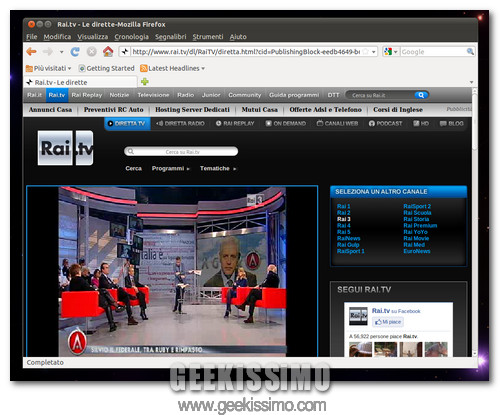The height and width of the screenshot is (415, 500).
Task: Go back with the orange Back arrow
Action: pyautogui.click(x=31, y=52)
